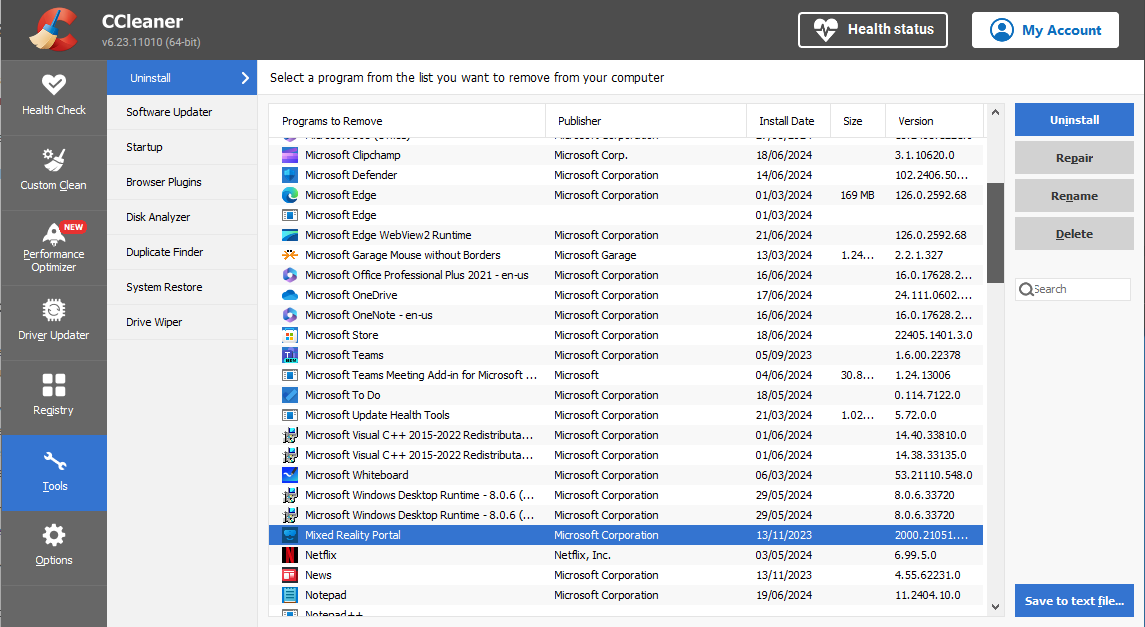The image size is (1145, 627).
Task: Click the News app icon
Action: [290, 575]
